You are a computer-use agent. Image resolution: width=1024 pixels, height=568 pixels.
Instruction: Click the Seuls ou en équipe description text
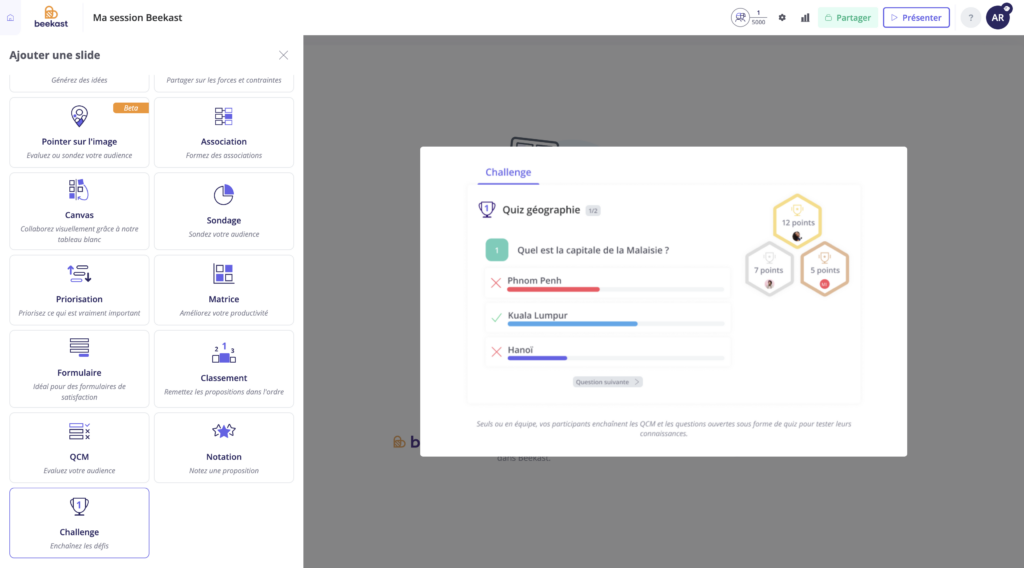(664, 428)
